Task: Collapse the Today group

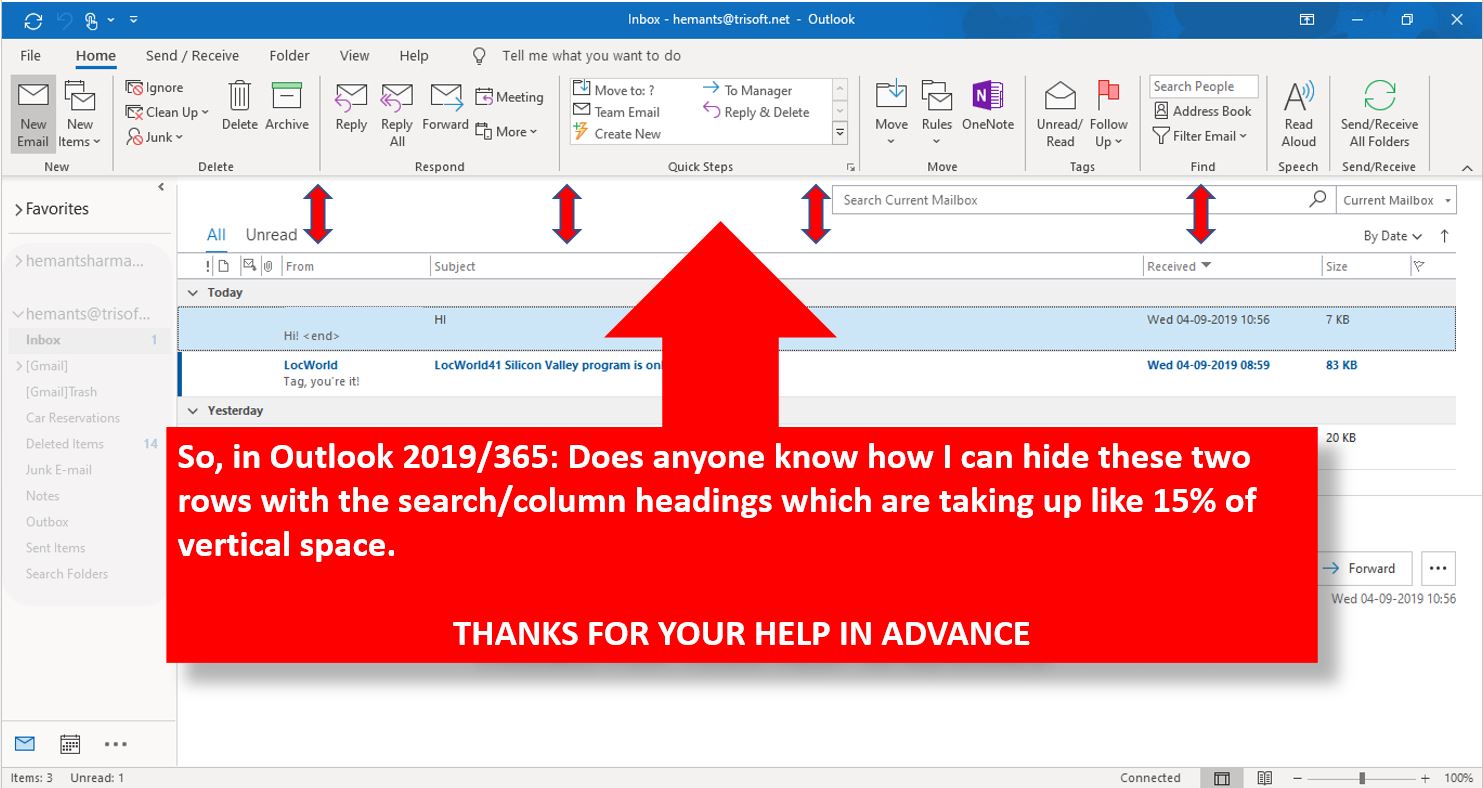Action: point(193,293)
